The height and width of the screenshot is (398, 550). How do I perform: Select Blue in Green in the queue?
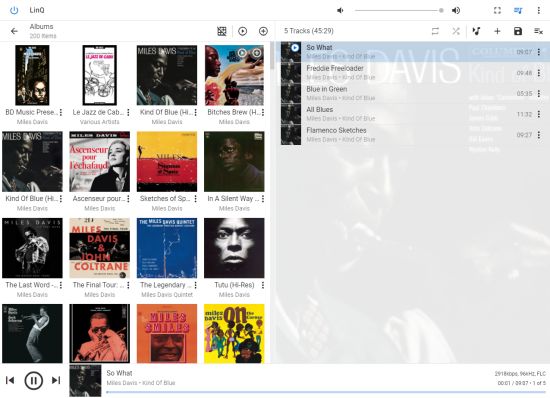tap(414, 94)
